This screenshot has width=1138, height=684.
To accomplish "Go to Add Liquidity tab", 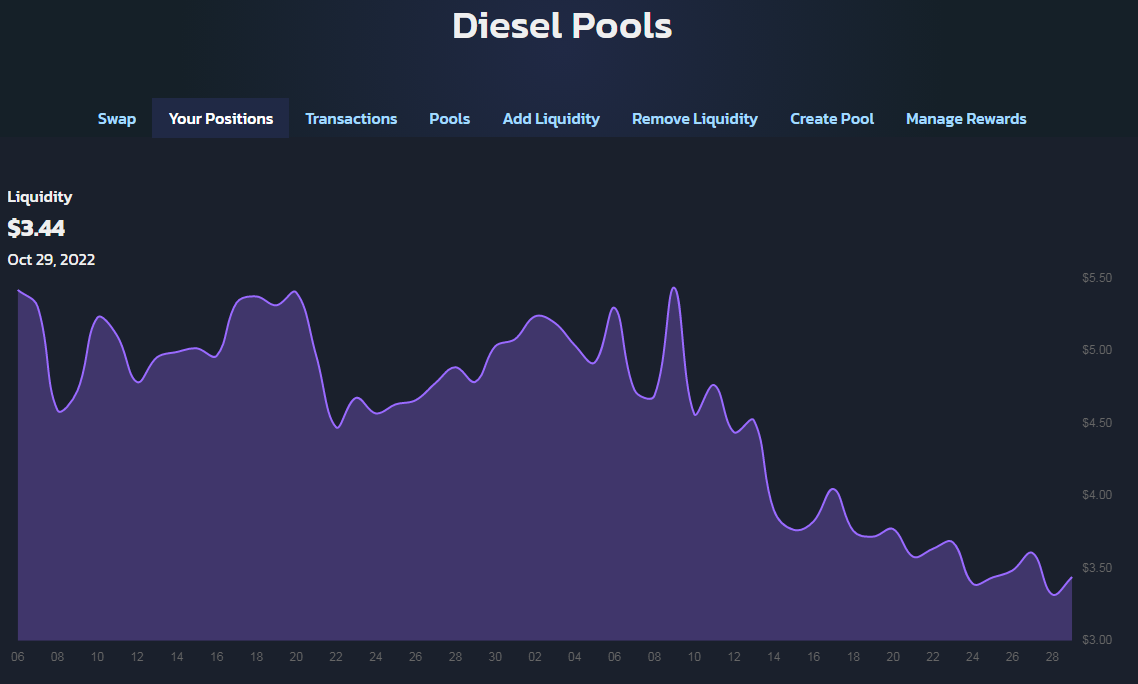I will pyautogui.click(x=551, y=118).
